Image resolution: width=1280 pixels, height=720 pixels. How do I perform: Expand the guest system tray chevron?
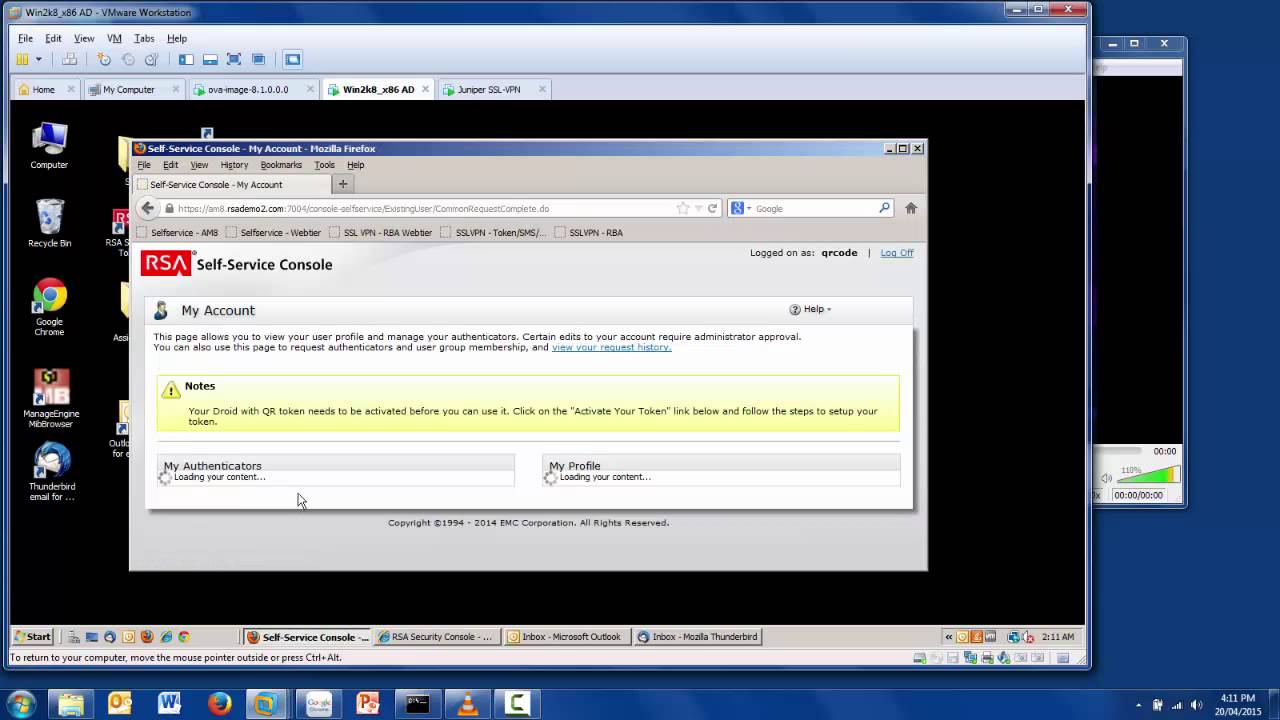coord(948,637)
